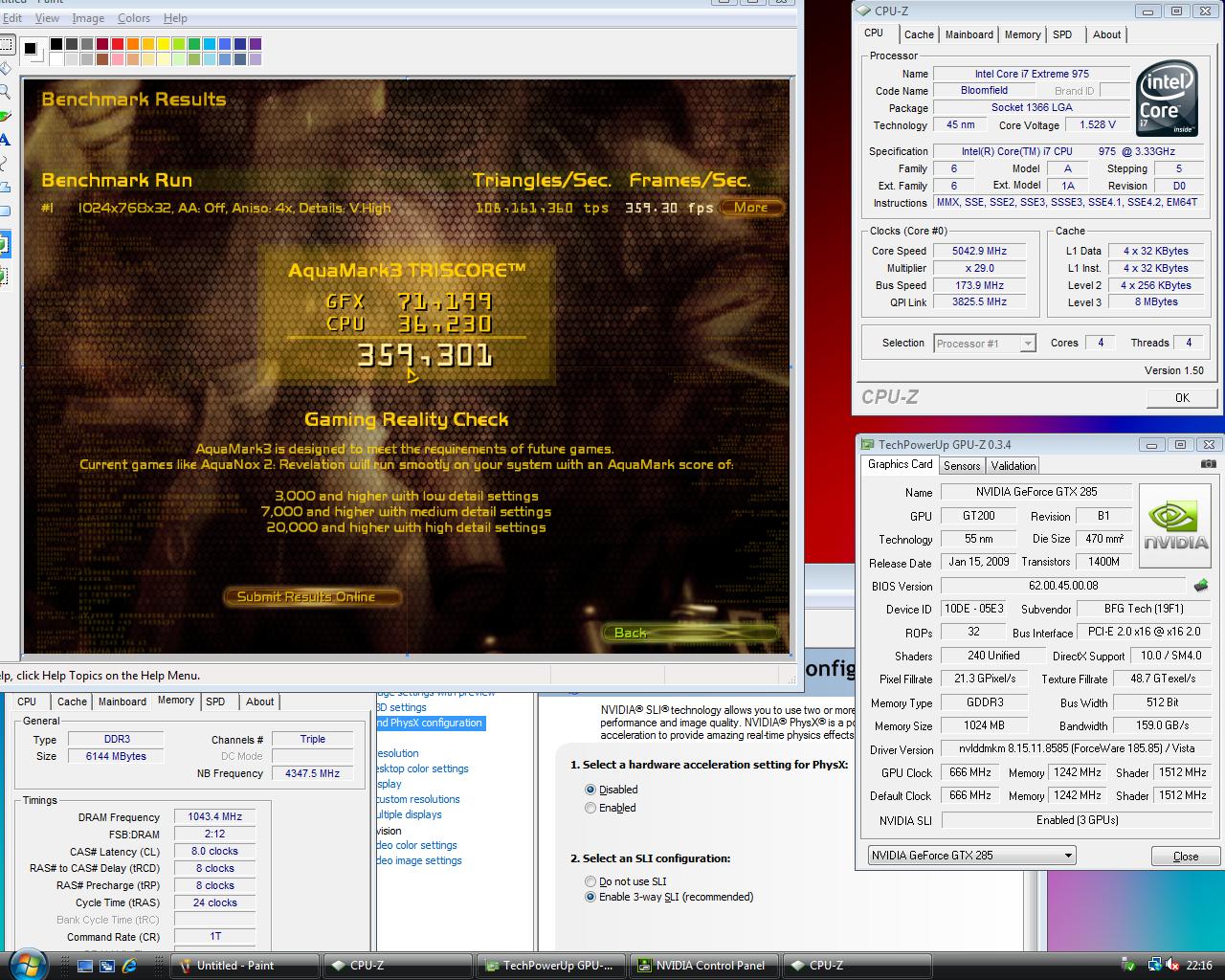This screenshot has height=980, width=1225.
Task: Click the Show Desktop quick launch icon
Action: pyautogui.click(x=85, y=966)
